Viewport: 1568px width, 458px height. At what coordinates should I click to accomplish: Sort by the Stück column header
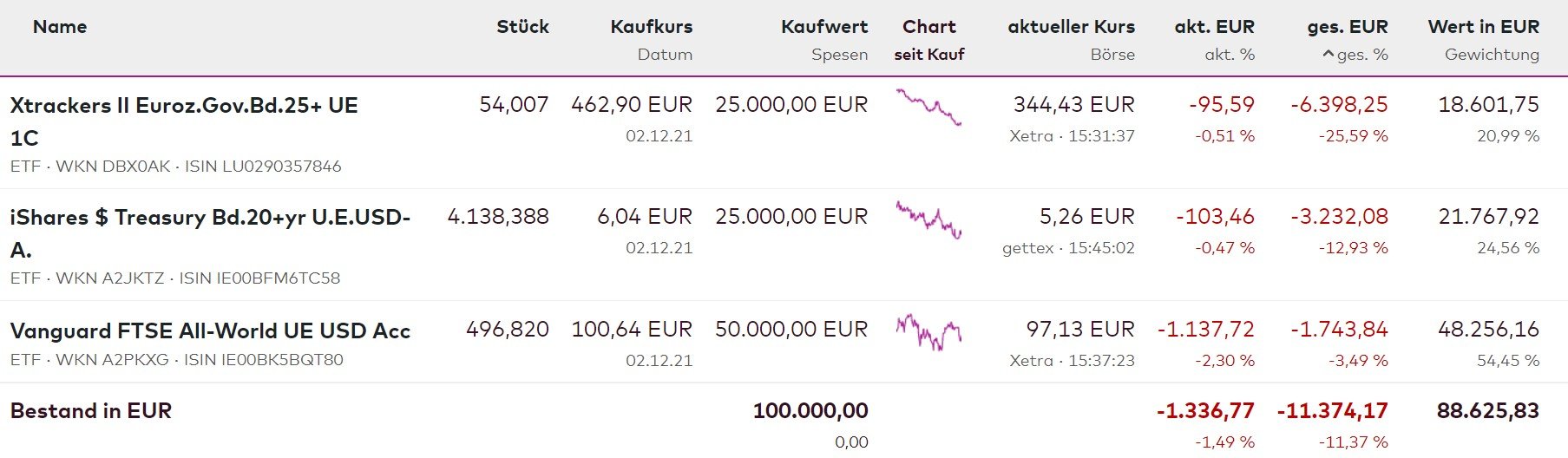(x=522, y=27)
